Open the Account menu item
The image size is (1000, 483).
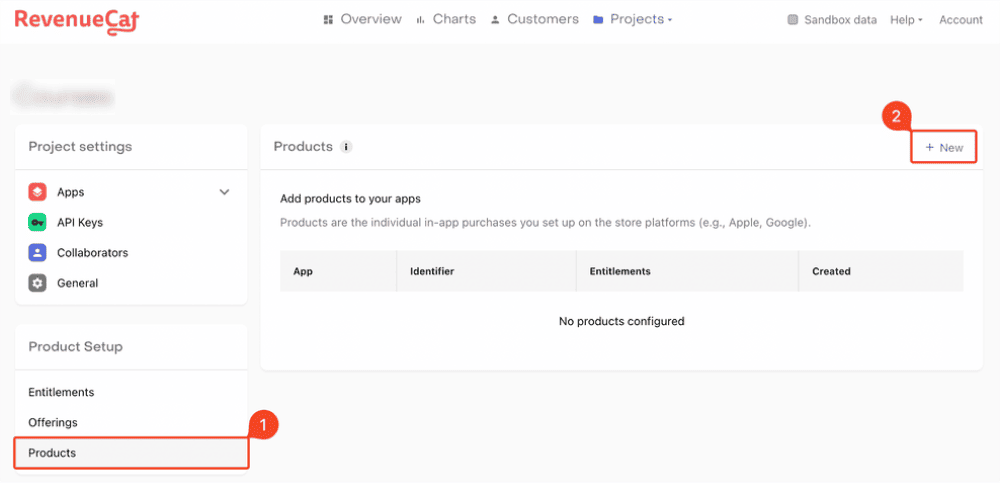point(961,20)
